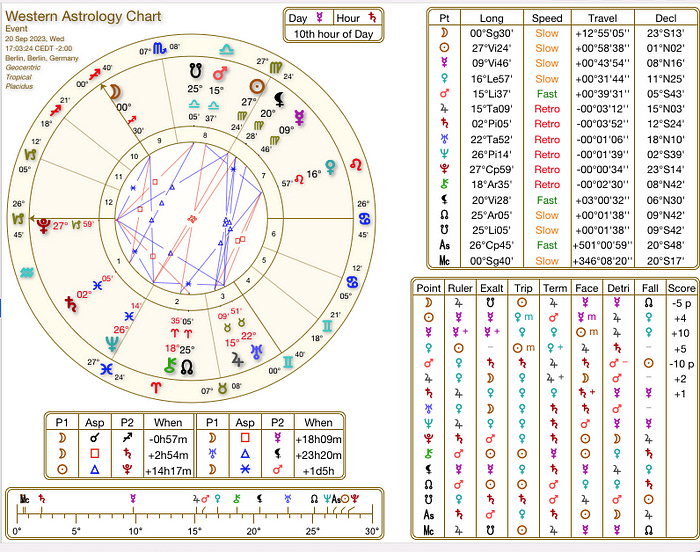Select the South Node glyph above 25° in wheel

coord(195,71)
